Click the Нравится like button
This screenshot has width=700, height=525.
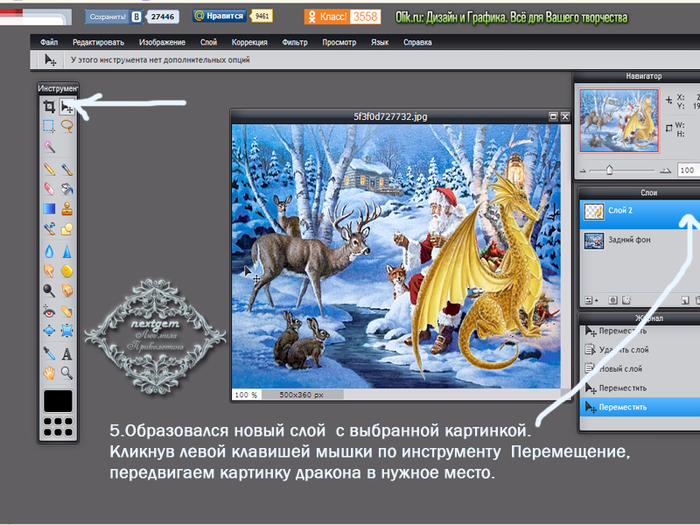point(219,16)
